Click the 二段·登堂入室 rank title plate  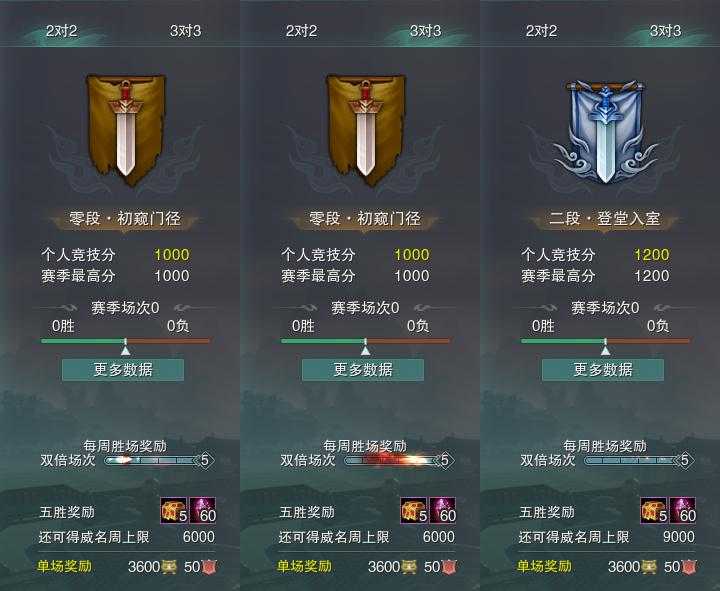pyautogui.click(x=605, y=219)
